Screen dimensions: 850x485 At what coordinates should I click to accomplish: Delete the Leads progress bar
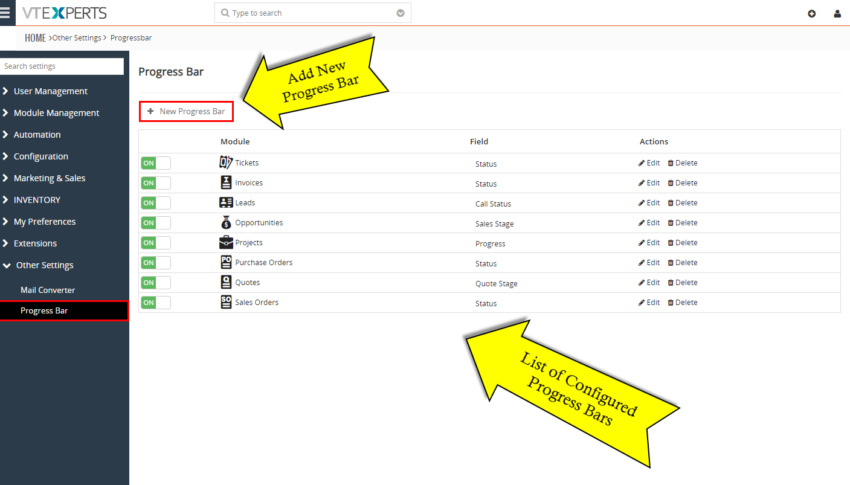pyautogui.click(x=682, y=203)
